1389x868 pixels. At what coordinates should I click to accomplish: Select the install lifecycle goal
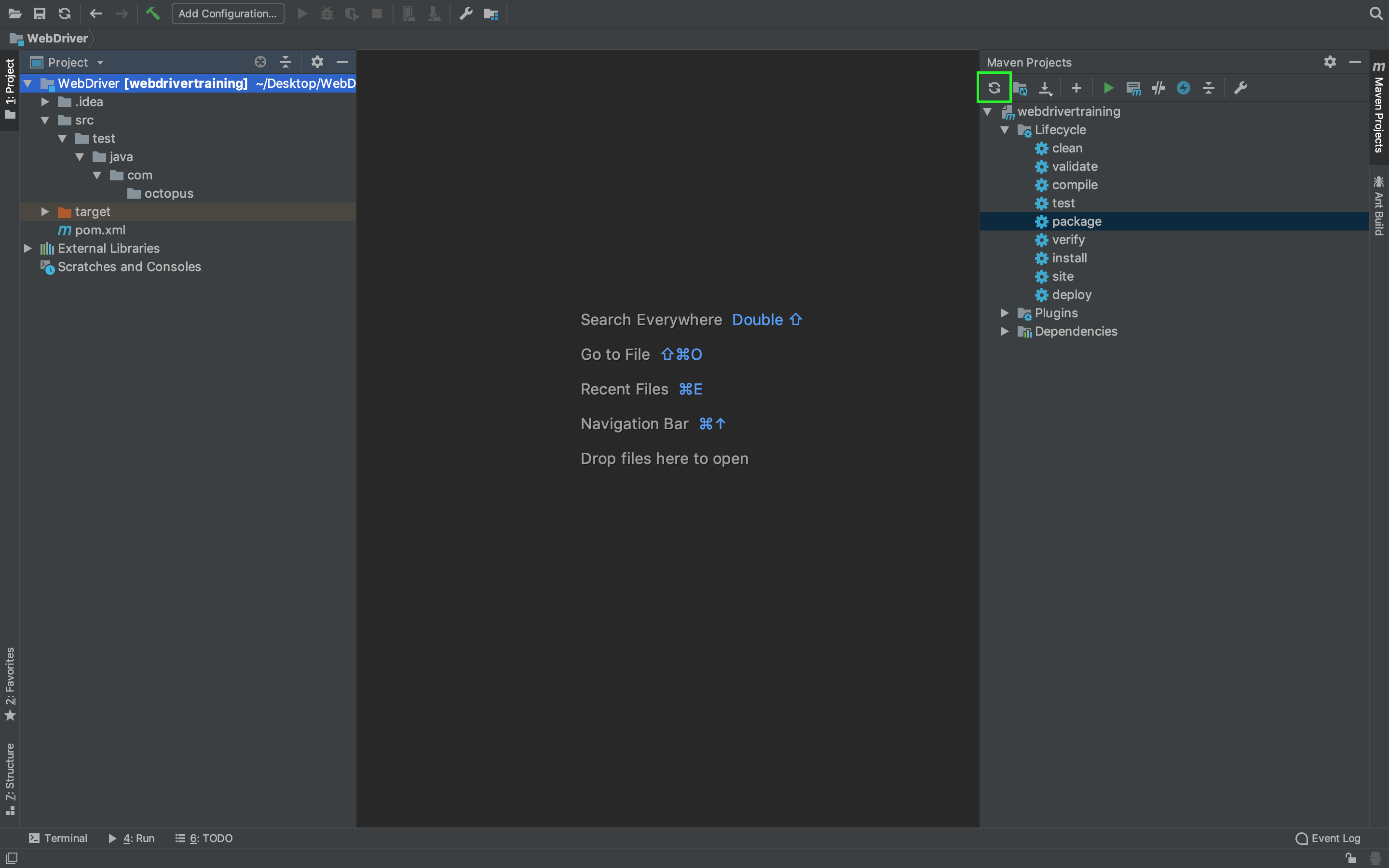(1069, 258)
